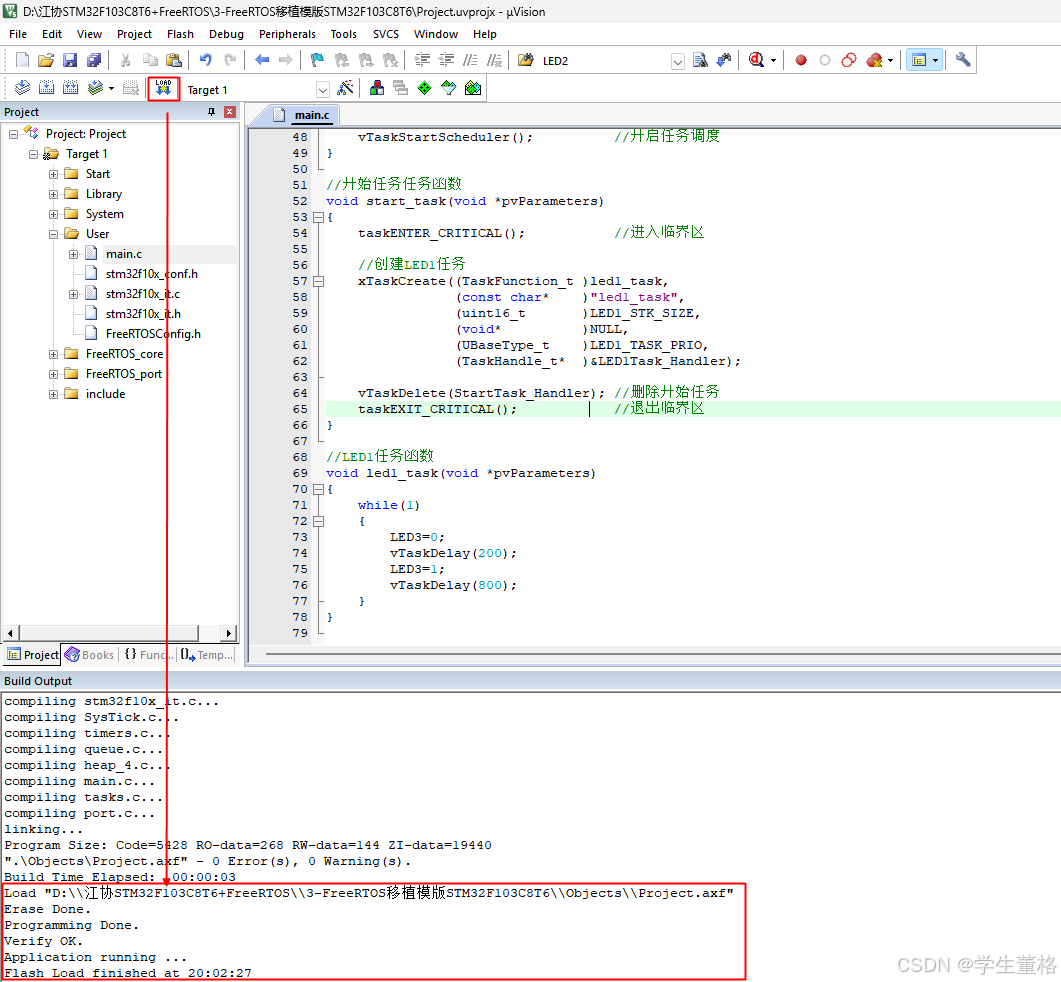Cut selection with the scissors icon

125,60
